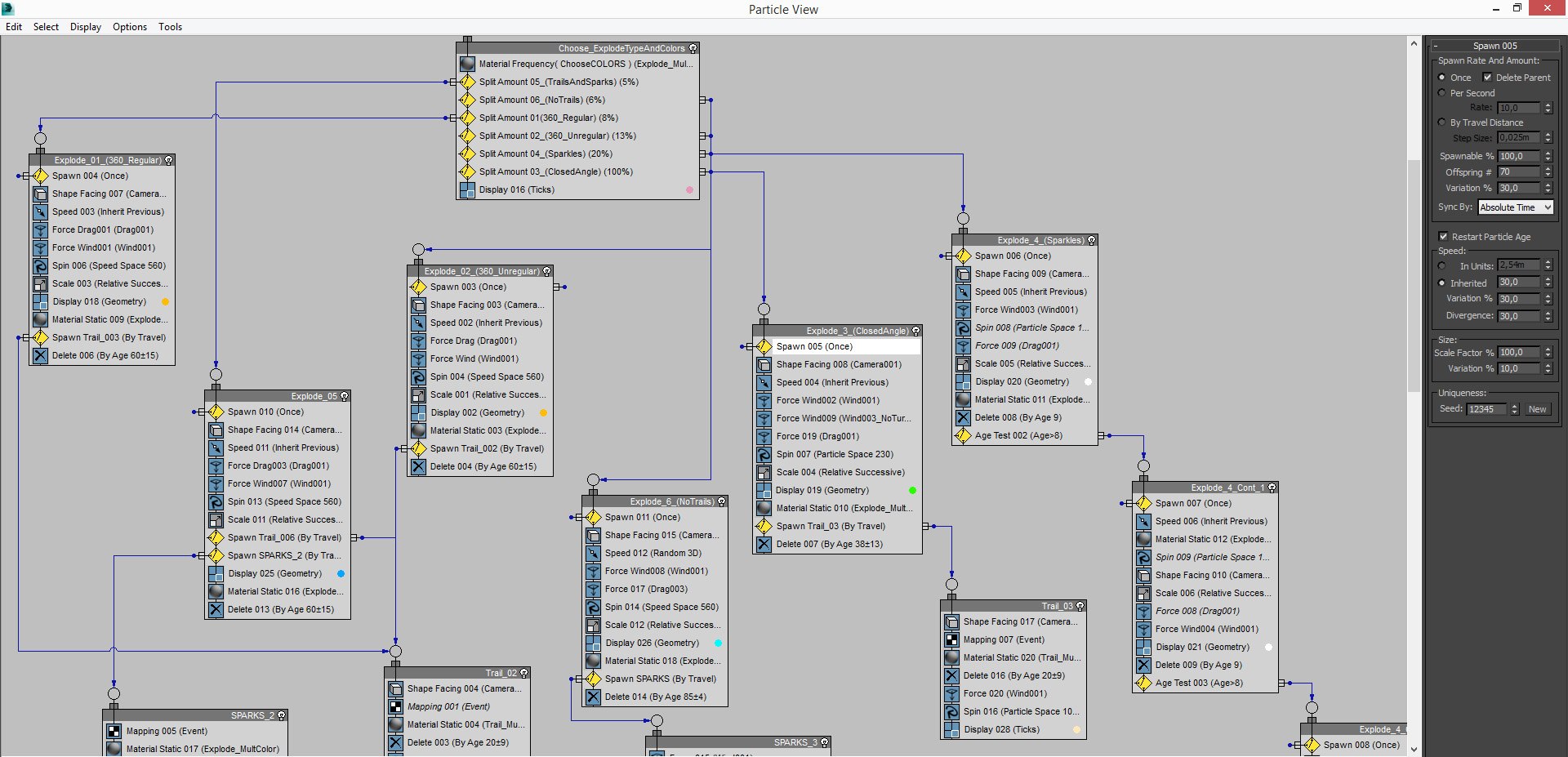
Task: Open the Options menu
Action: pos(130,27)
